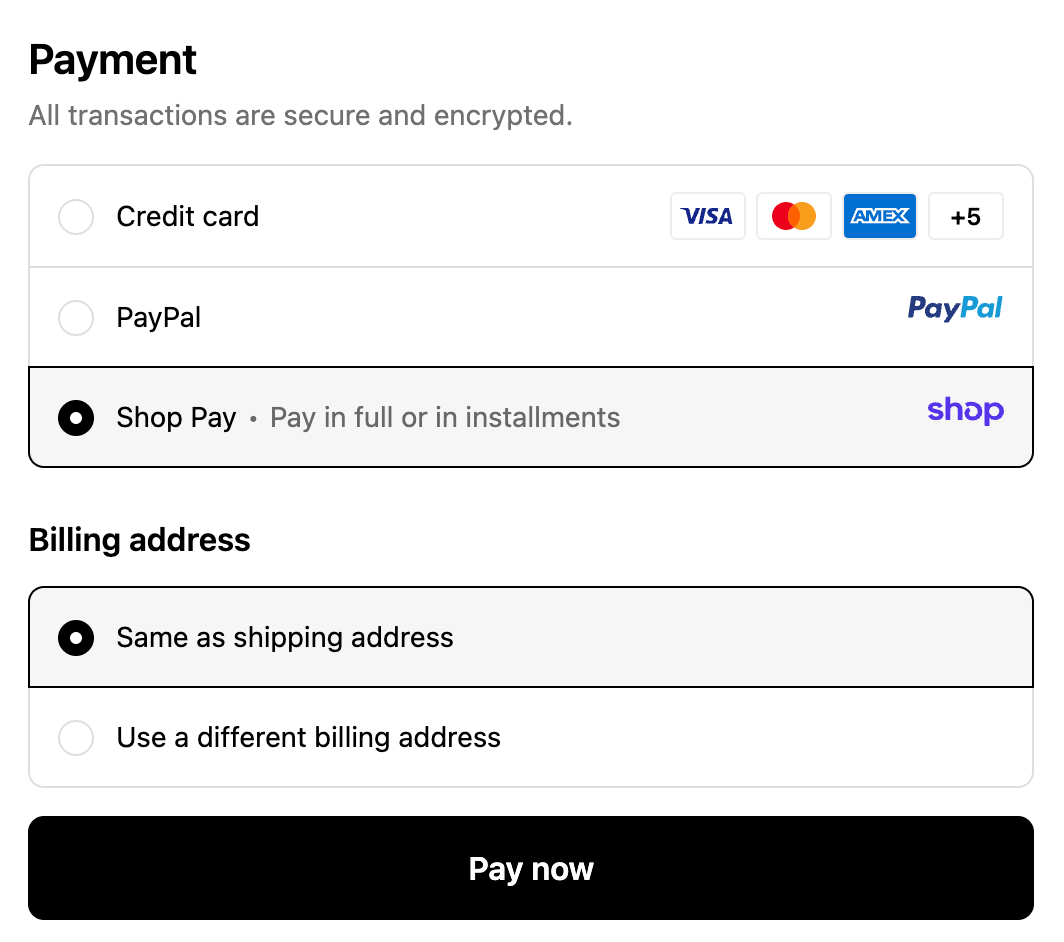This screenshot has width=1064, height=942.
Task: Click the PayPal logo
Action: tap(955, 308)
